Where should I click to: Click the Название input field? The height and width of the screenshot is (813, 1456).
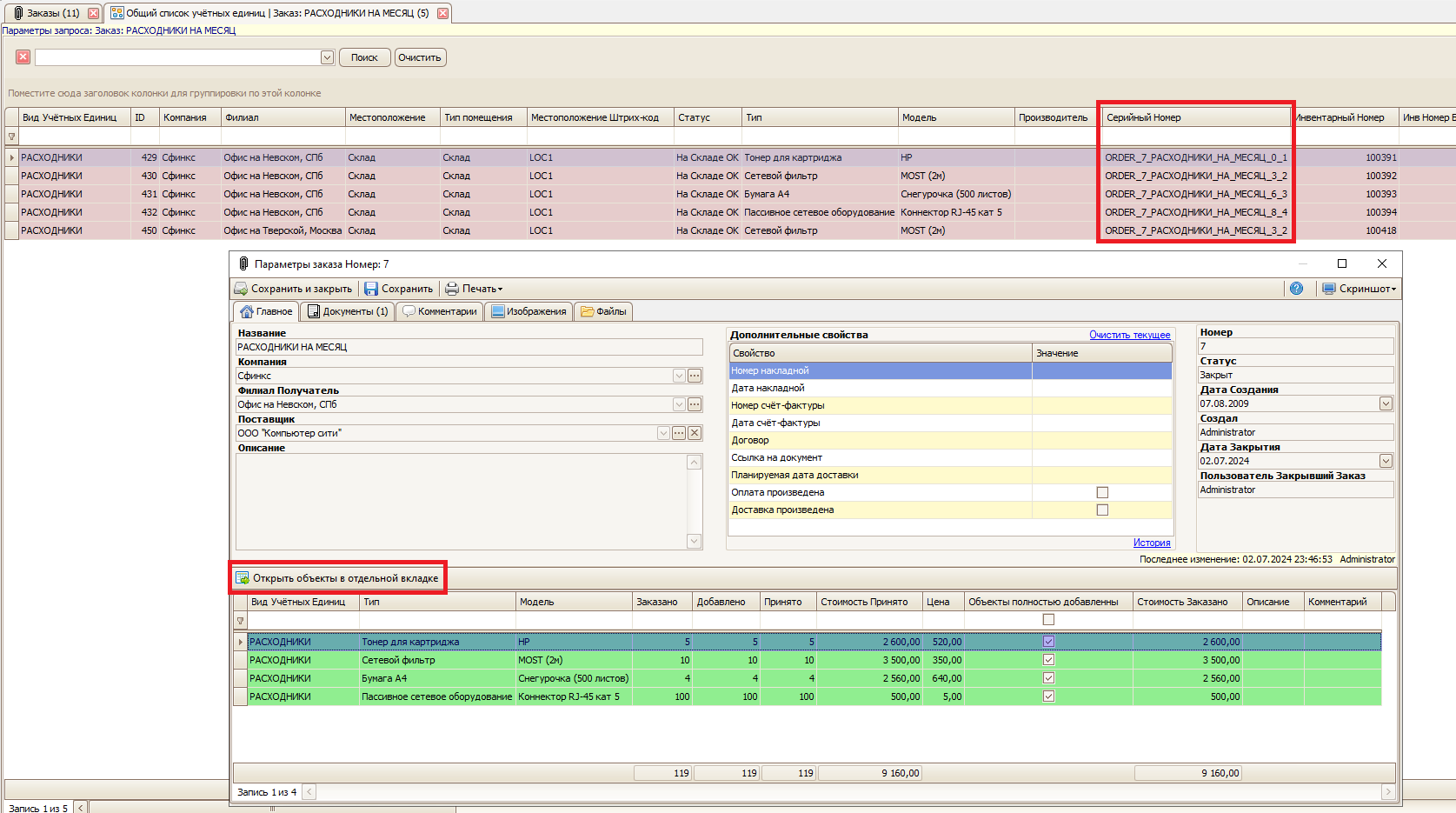pos(469,347)
